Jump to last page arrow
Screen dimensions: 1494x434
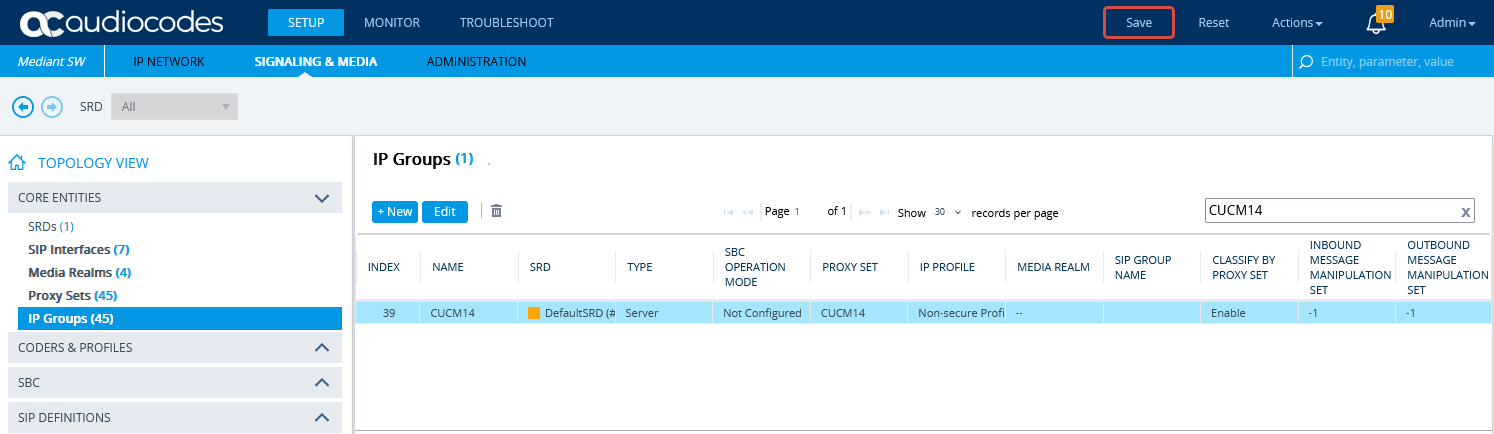[x=884, y=212]
